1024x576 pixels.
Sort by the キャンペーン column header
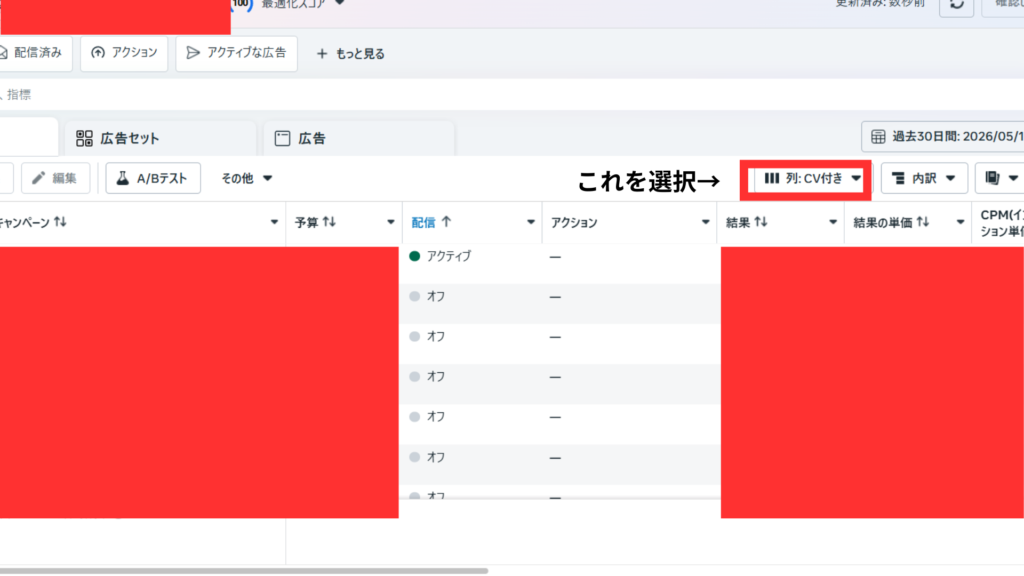tap(33, 223)
